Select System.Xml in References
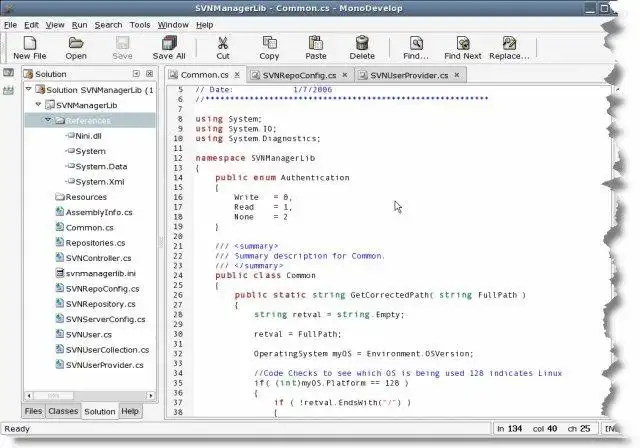This screenshot has height=448, width=640. click(x=100, y=182)
